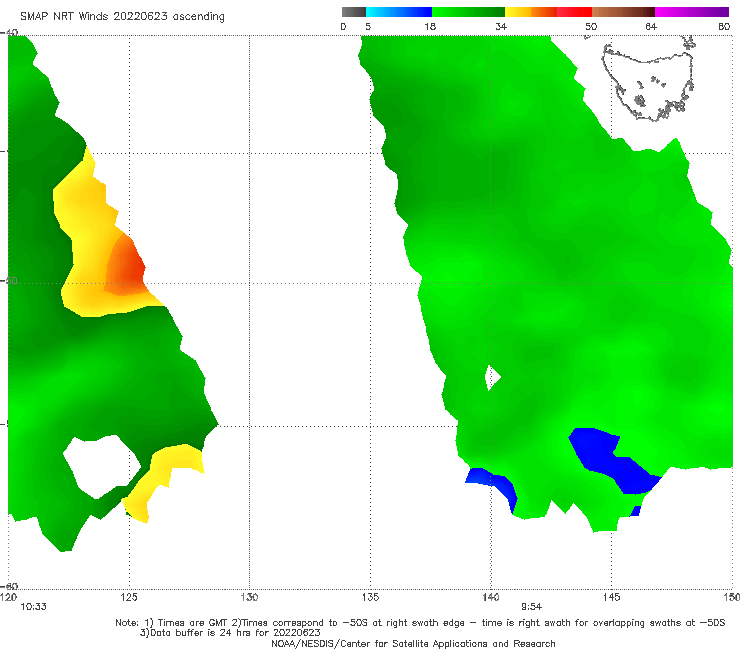The height and width of the screenshot is (650, 740).
Task: Click the note line beginning "Note: 1) Times are GMT"
Action: 420,623
